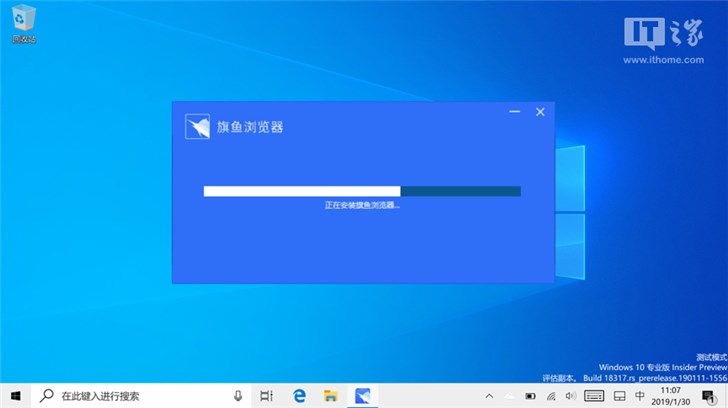This screenshot has height=408, width=728.
Task: Click the sailfish browser logo in installer
Action: pos(197,126)
